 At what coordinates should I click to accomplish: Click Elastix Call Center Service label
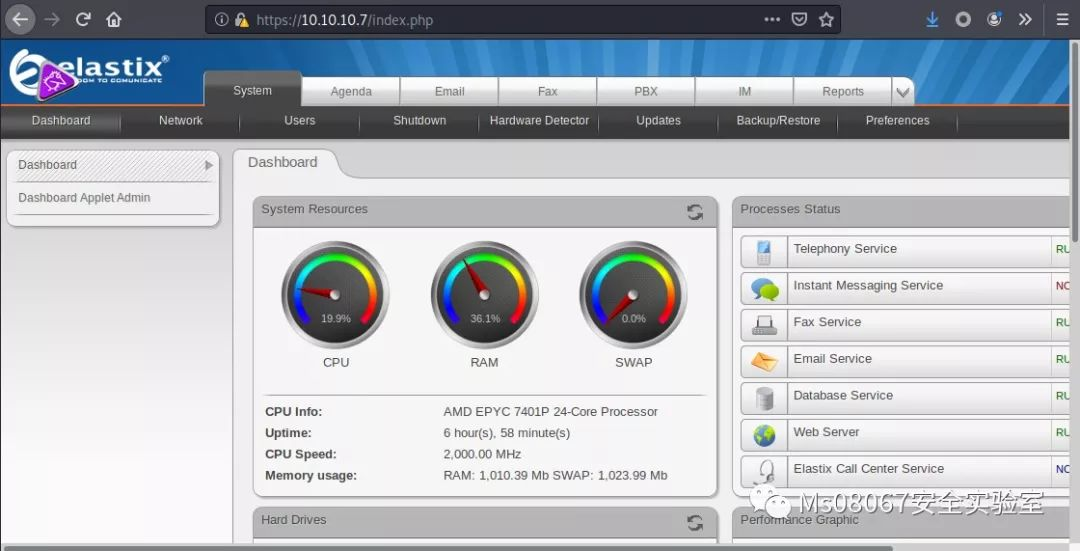pos(869,469)
